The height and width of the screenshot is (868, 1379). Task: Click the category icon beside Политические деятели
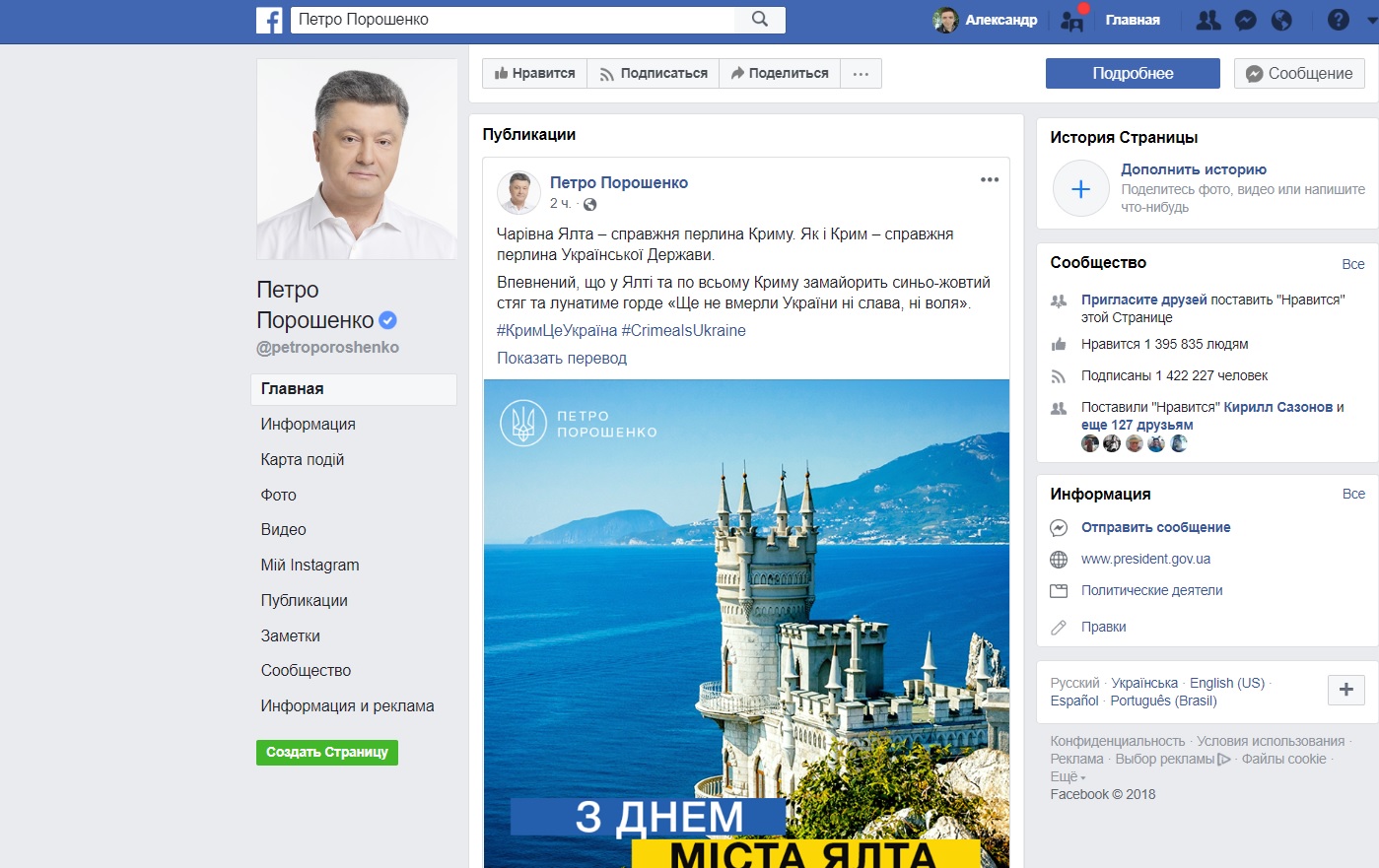click(x=1059, y=591)
